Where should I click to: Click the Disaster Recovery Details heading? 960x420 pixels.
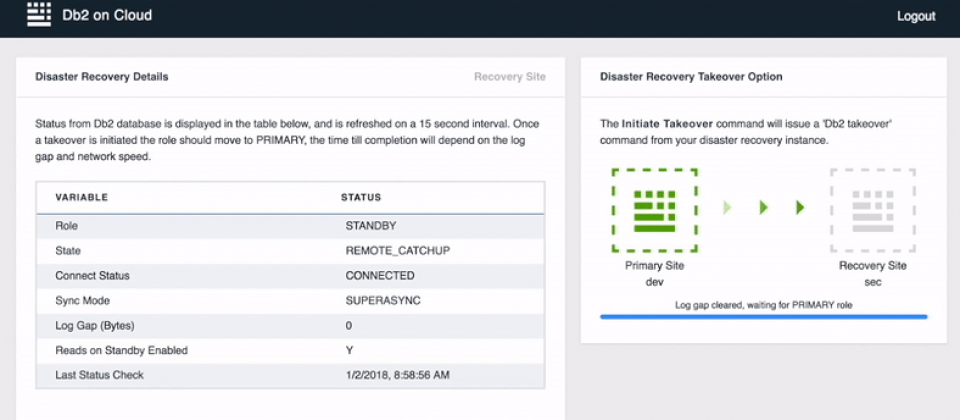101,77
